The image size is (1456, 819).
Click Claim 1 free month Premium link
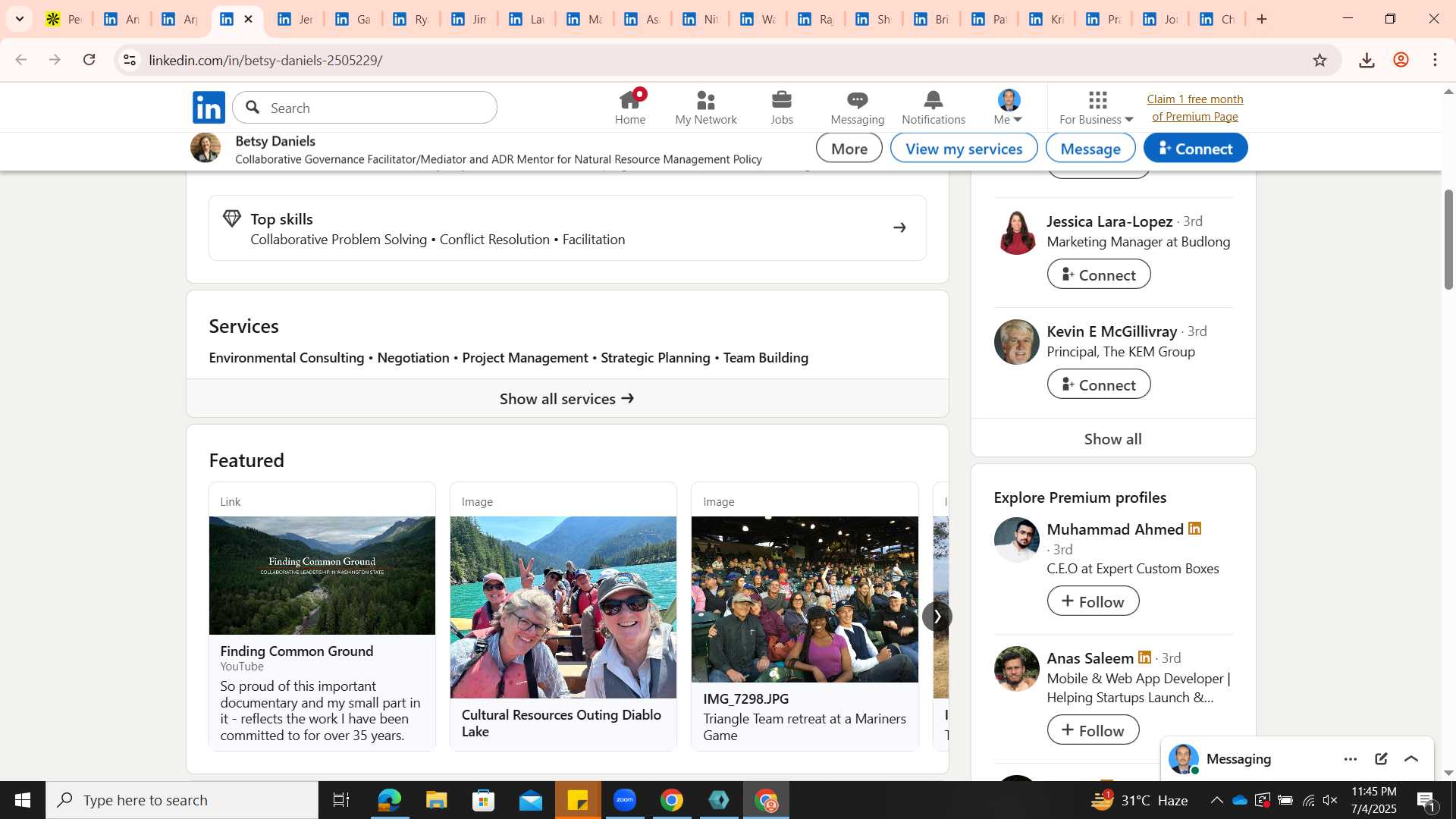tap(1194, 108)
